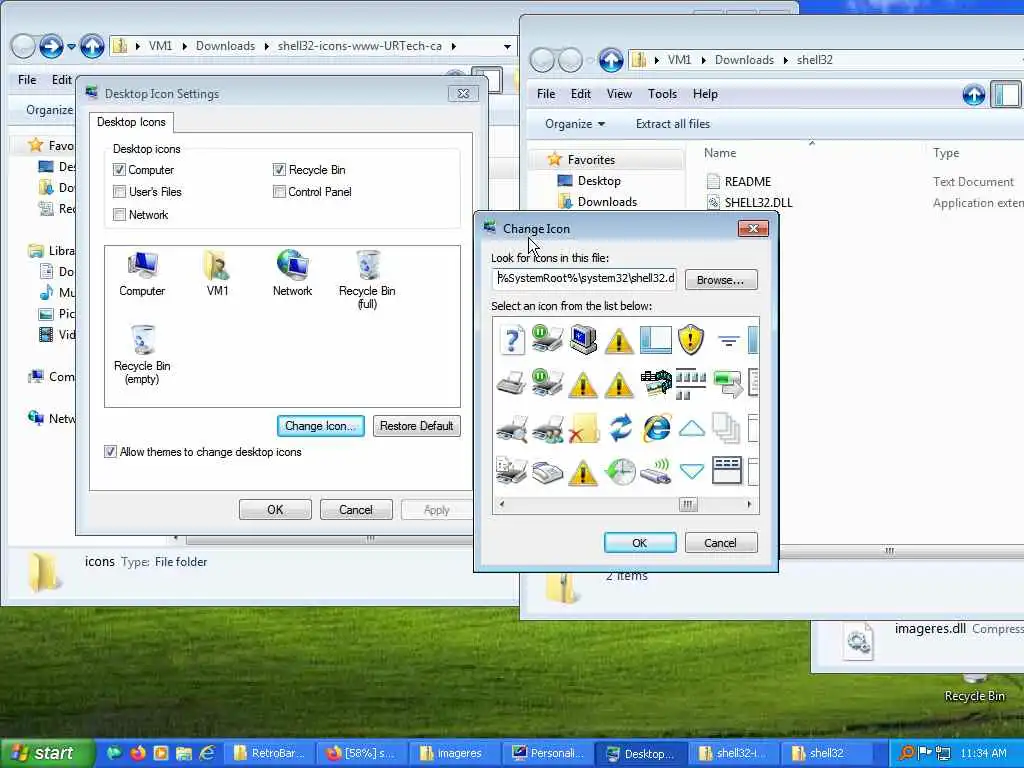Pick the plain printer icon without badge
The height and width of the screenshot is (768, 1024).
pyautogui.click(x=511, y=383)
